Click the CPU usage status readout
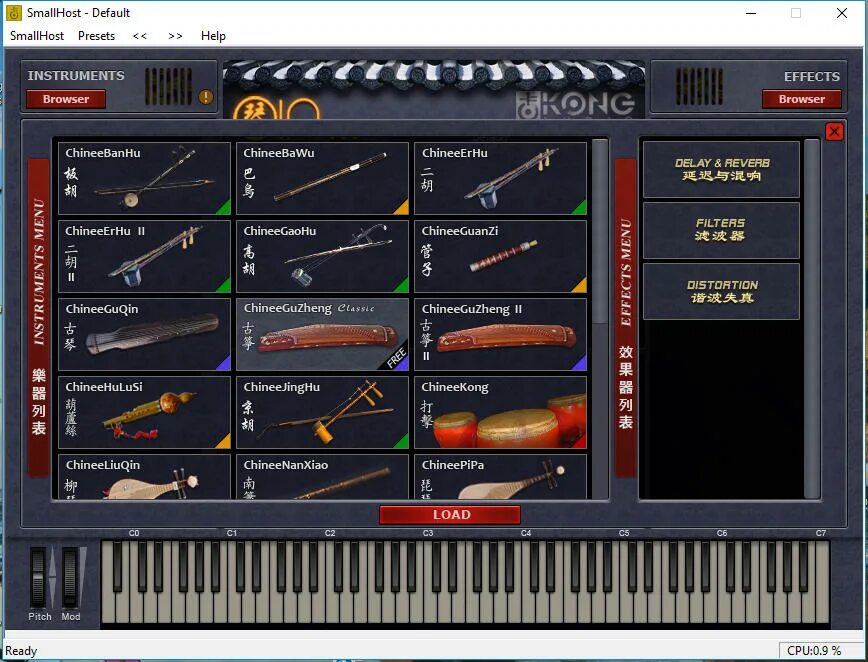This screenshot has width=868, height=662. coord(814,651)
